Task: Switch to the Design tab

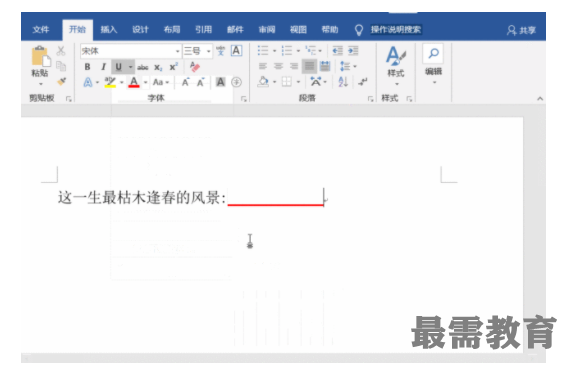Action: point(140,30)
